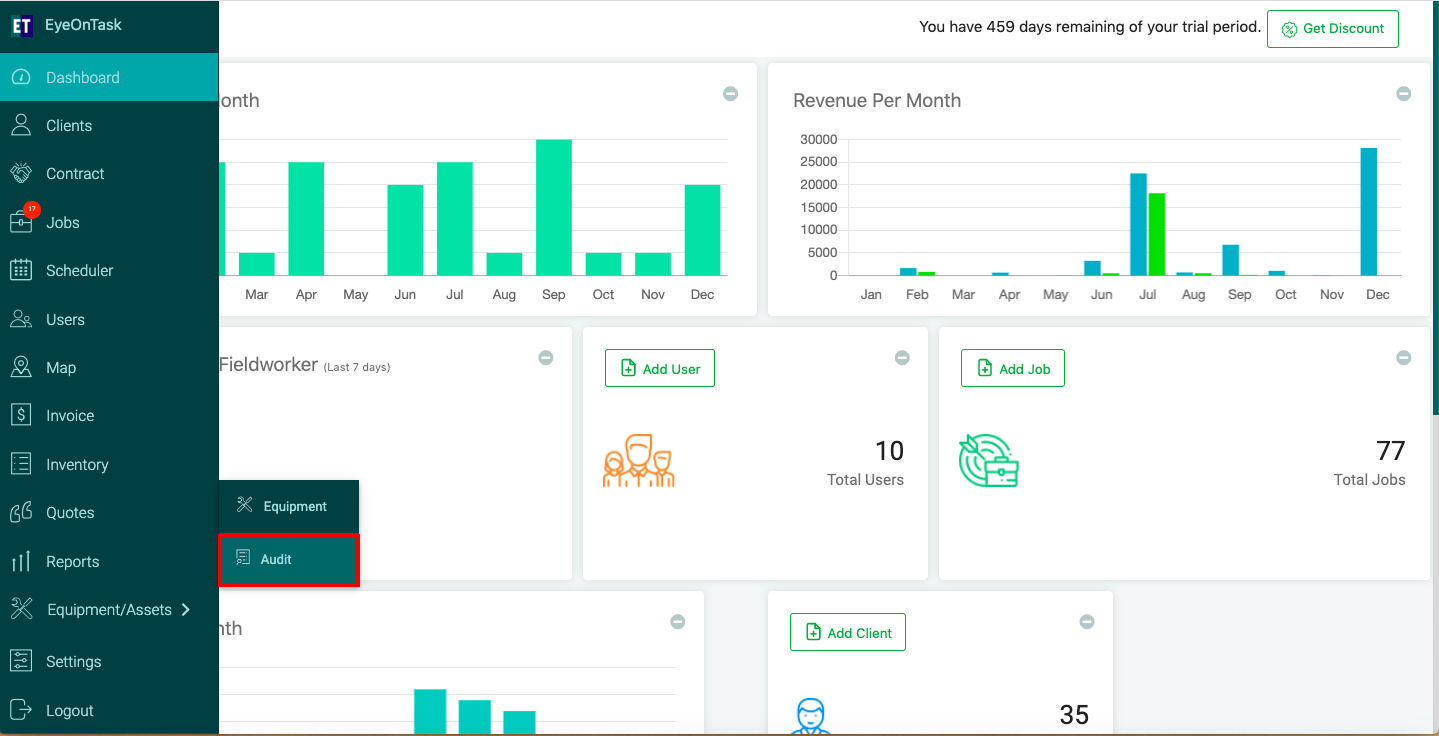The height and width of the screenshot is (736, 1439).
Task: Click the blue July revenue bar
Action: 1138,224
